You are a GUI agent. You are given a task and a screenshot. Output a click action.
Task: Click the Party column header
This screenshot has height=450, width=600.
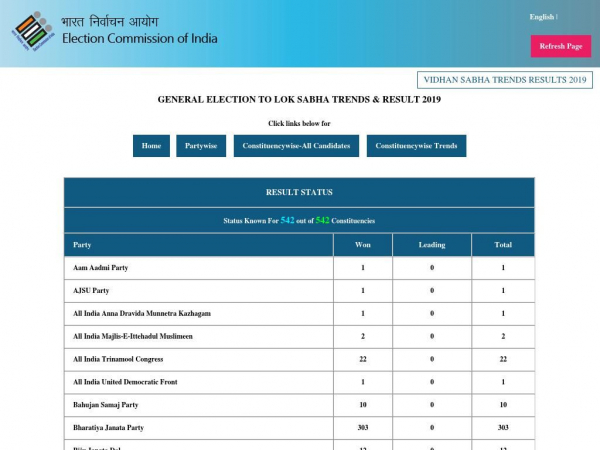tap(82, 245)
